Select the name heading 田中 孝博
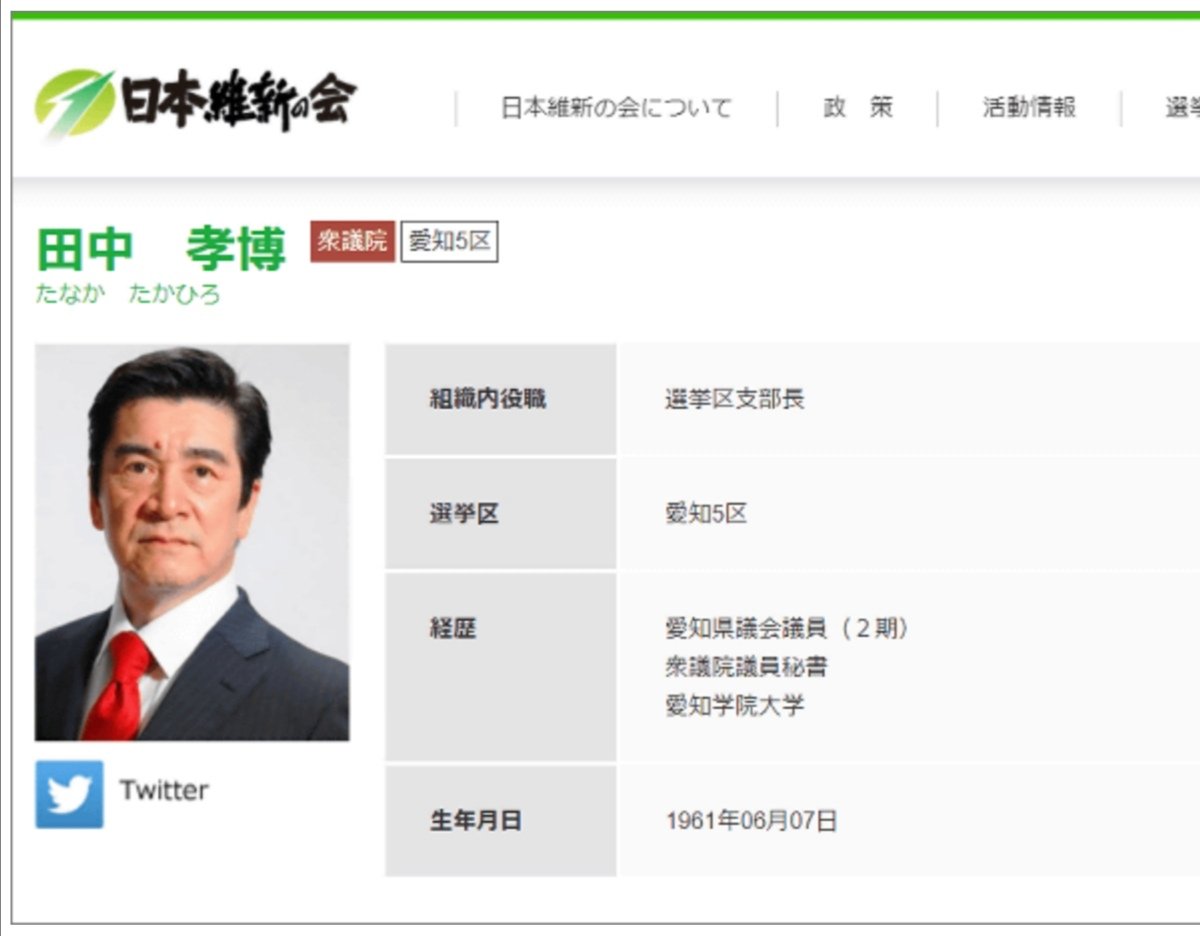Screen dimensions: 1200x936 point(161,249)
